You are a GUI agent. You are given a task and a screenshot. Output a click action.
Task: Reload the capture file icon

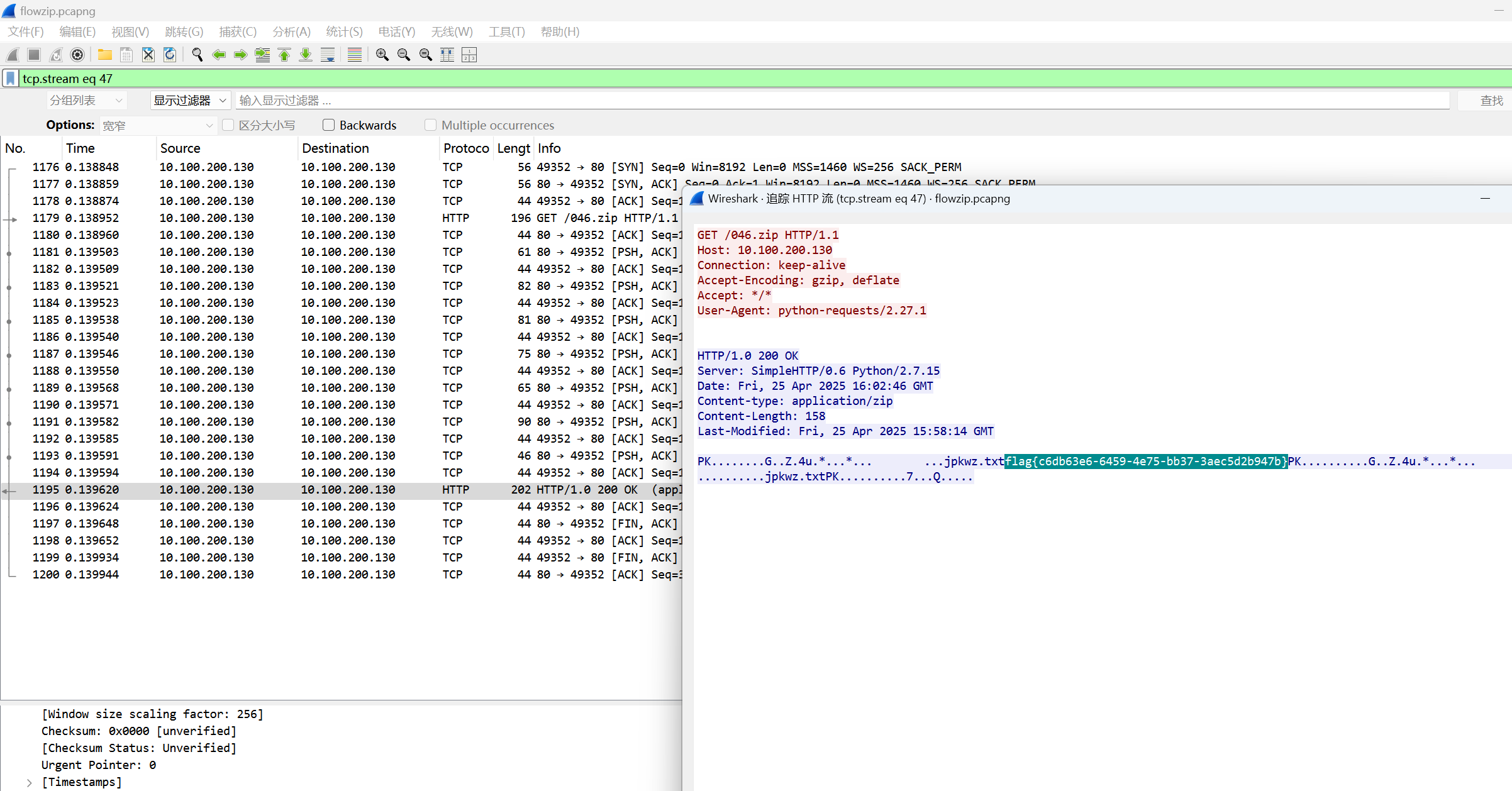(170, 55)
